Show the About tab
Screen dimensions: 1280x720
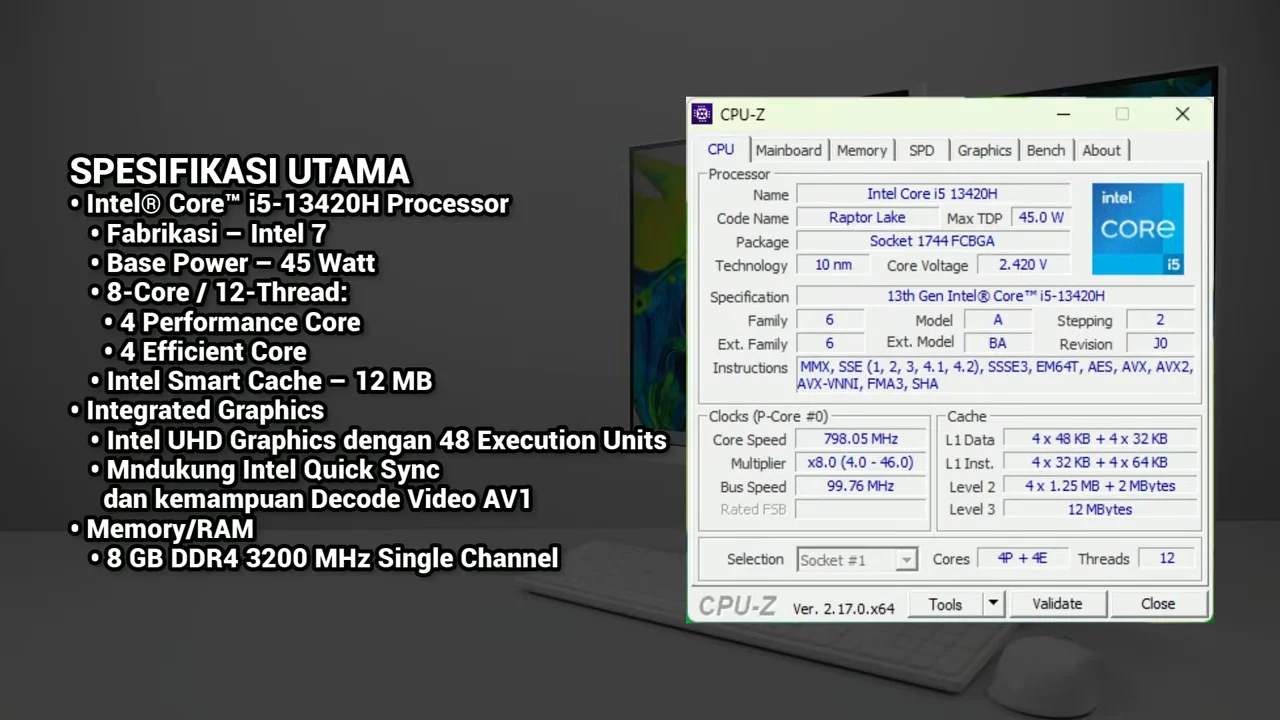[x=1101, y=150]
